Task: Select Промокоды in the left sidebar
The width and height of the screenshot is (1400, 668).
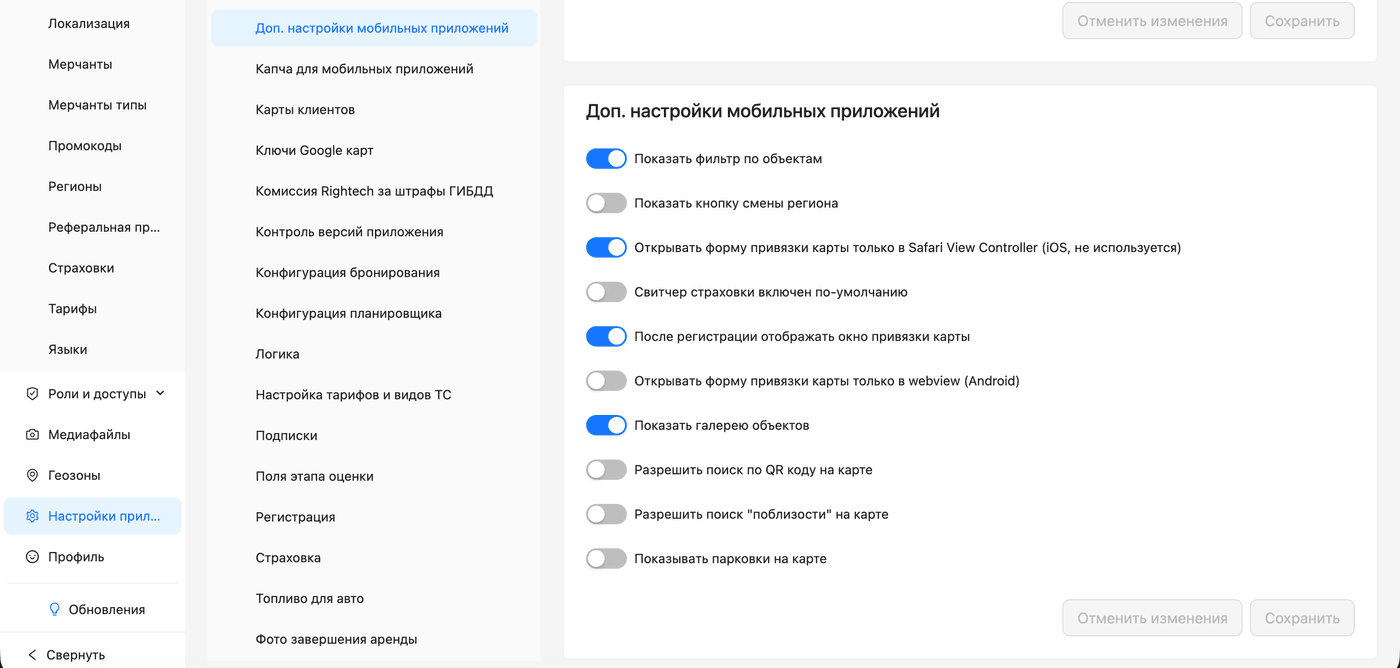Action: coord(85,146)
